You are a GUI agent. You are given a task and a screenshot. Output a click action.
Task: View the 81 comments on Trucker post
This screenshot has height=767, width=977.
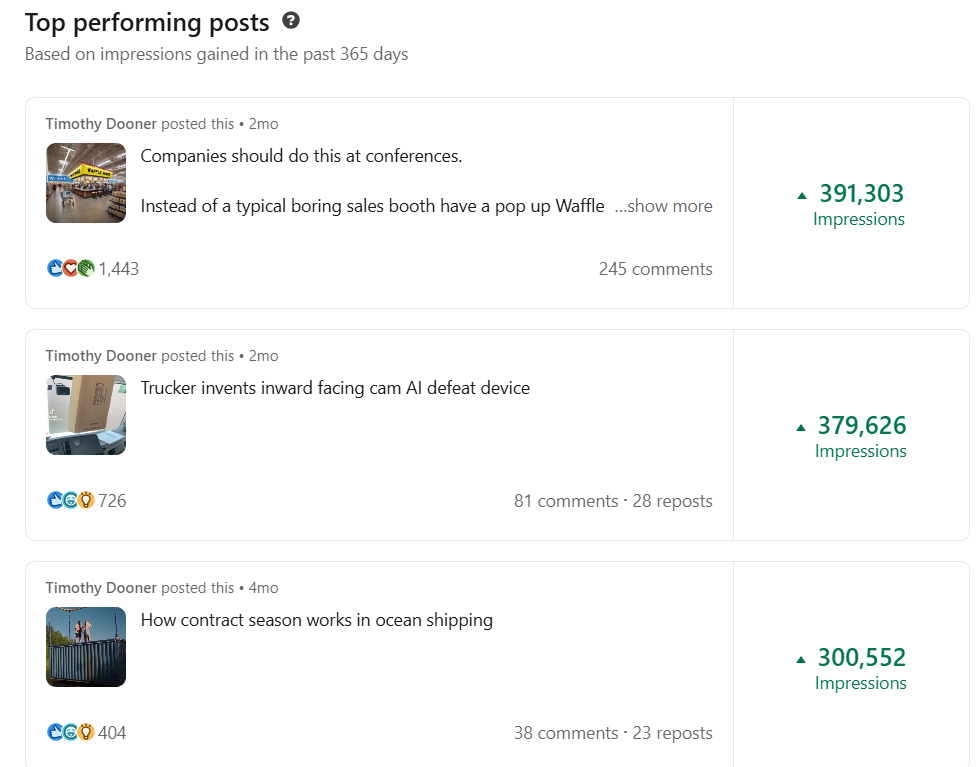(x=565, y=501)
